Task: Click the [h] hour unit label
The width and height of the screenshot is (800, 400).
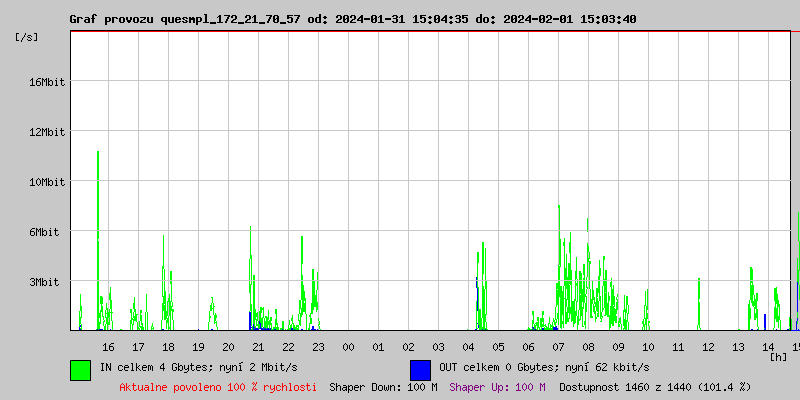Action: 778,356
